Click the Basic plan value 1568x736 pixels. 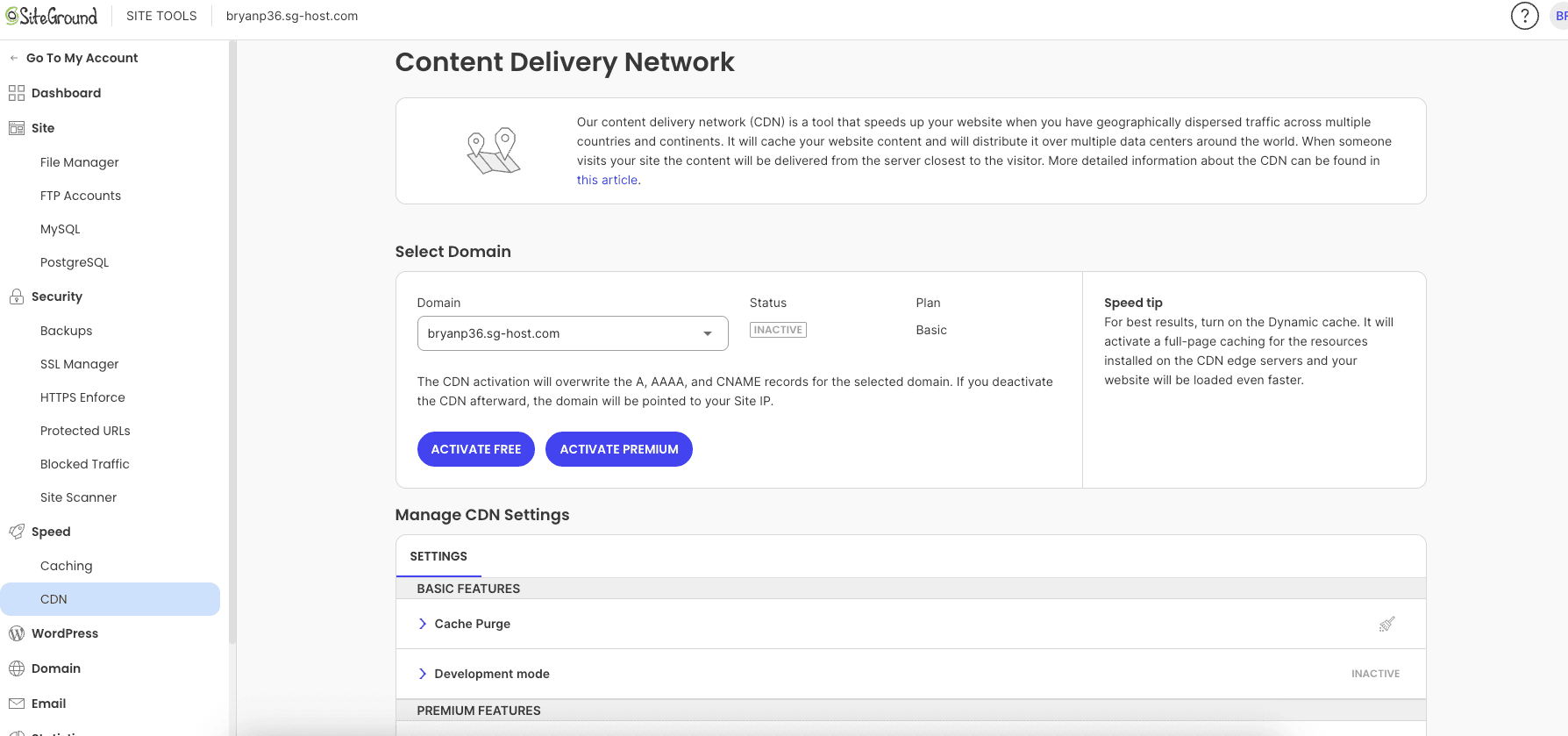click(x=931, y=330)
